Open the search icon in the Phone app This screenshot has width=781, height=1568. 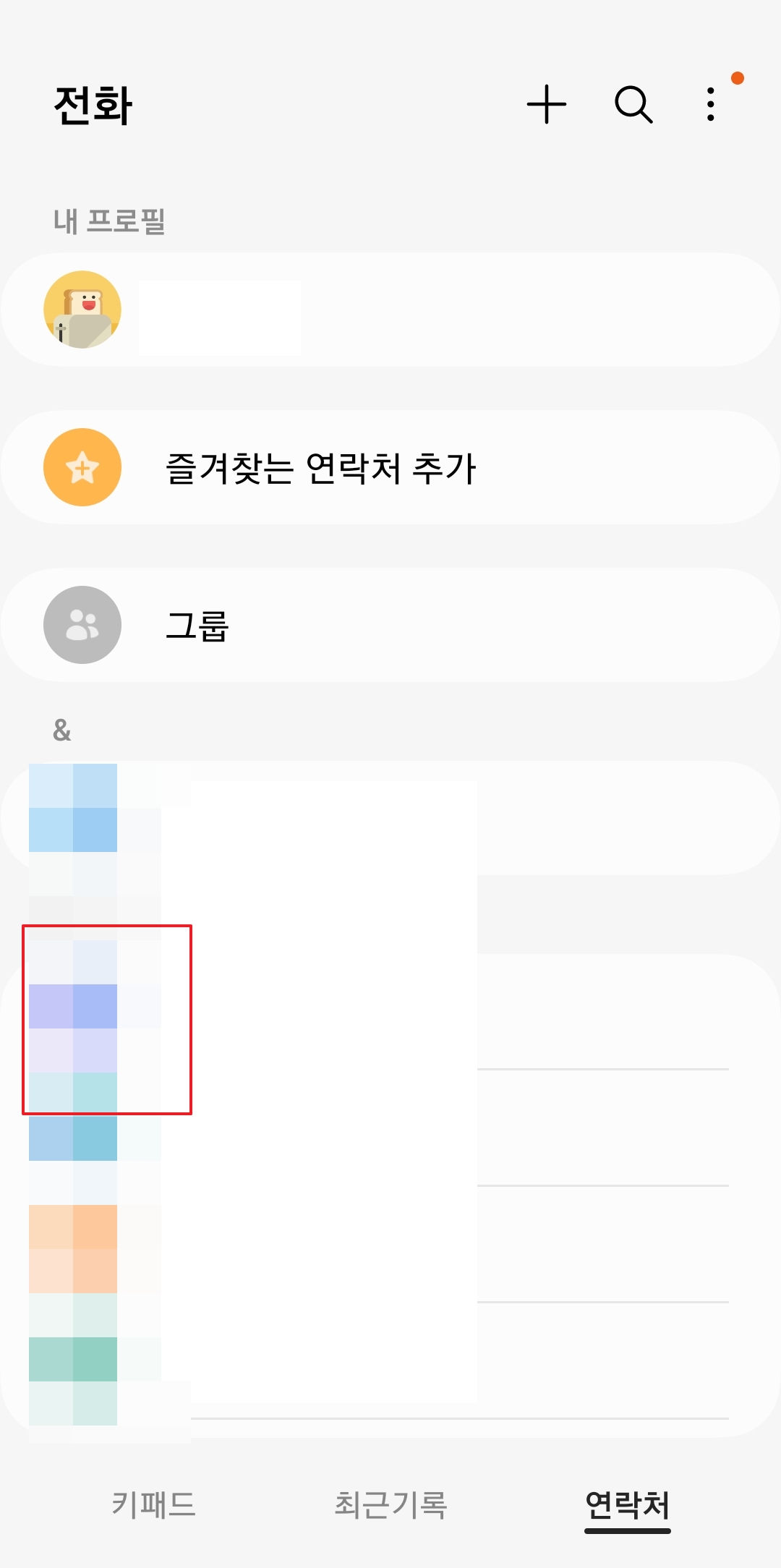point(632,103)
